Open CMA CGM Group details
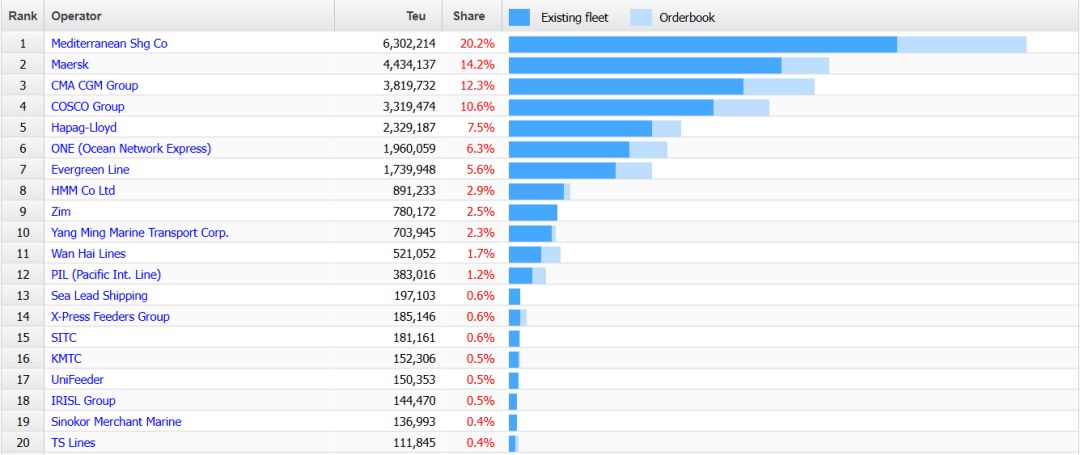This screenshot has width=1080, height=455. pos(94,86)
